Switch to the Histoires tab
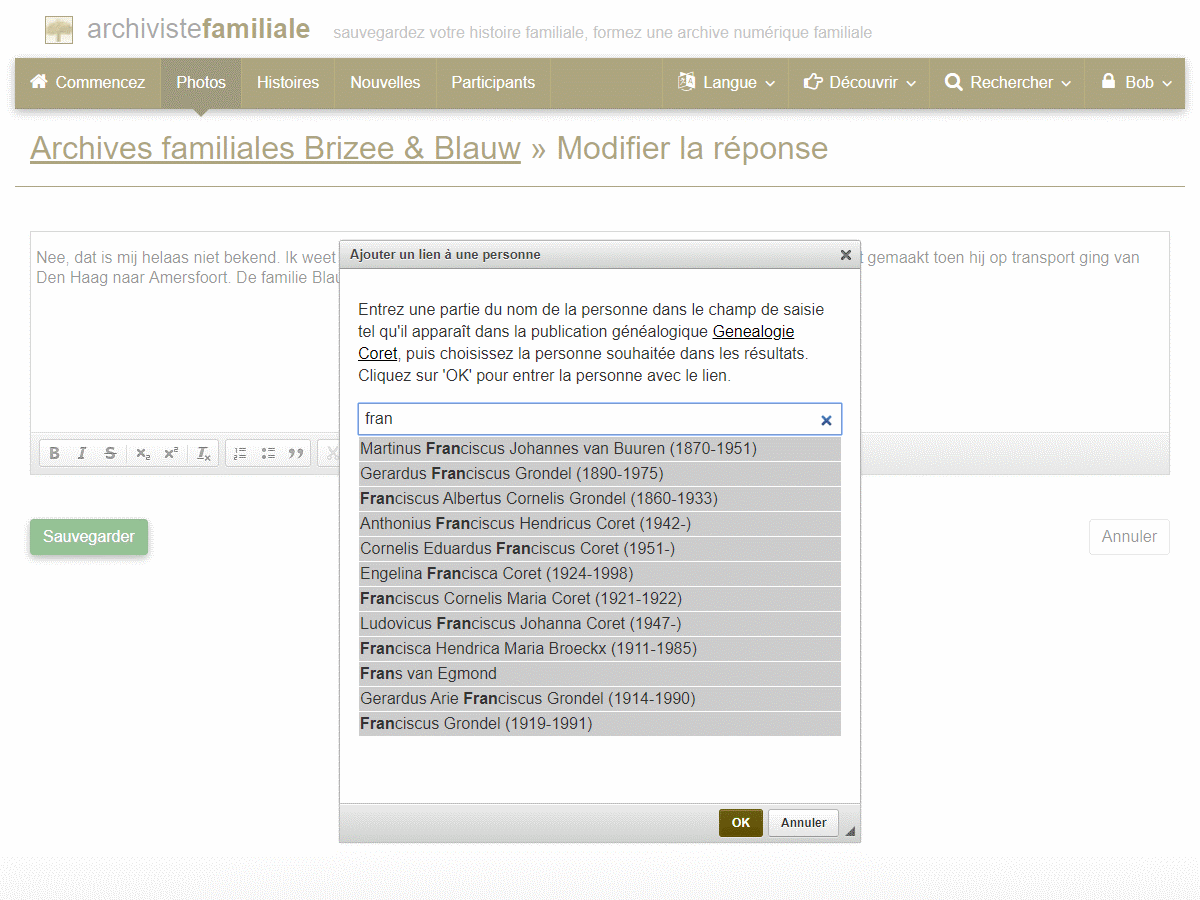This screenshot has height=900, width=1200. 288,83
